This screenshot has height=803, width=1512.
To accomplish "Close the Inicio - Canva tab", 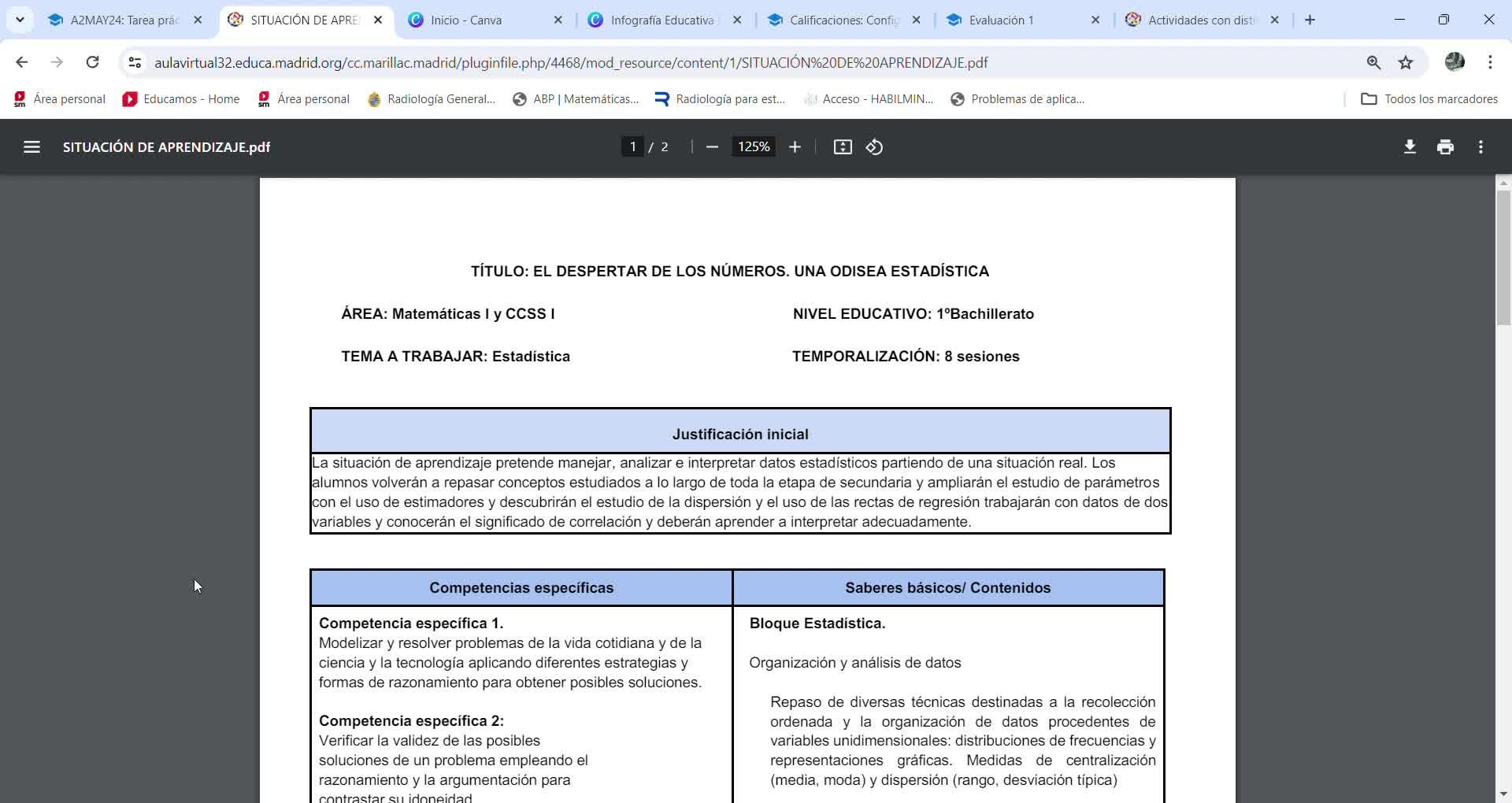I will tap(558, 20).
